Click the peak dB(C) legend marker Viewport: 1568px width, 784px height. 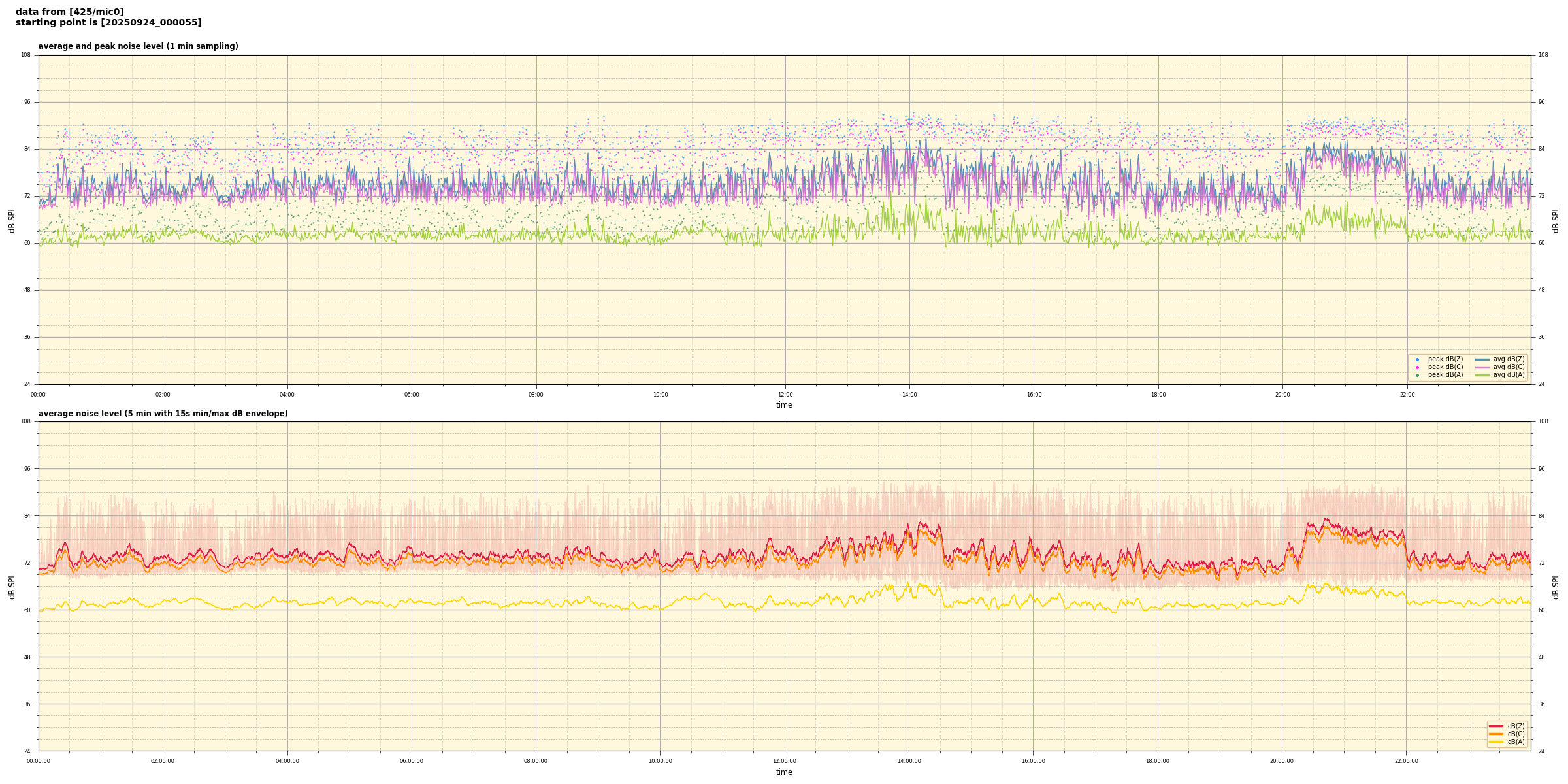[x=1417, y=367]
